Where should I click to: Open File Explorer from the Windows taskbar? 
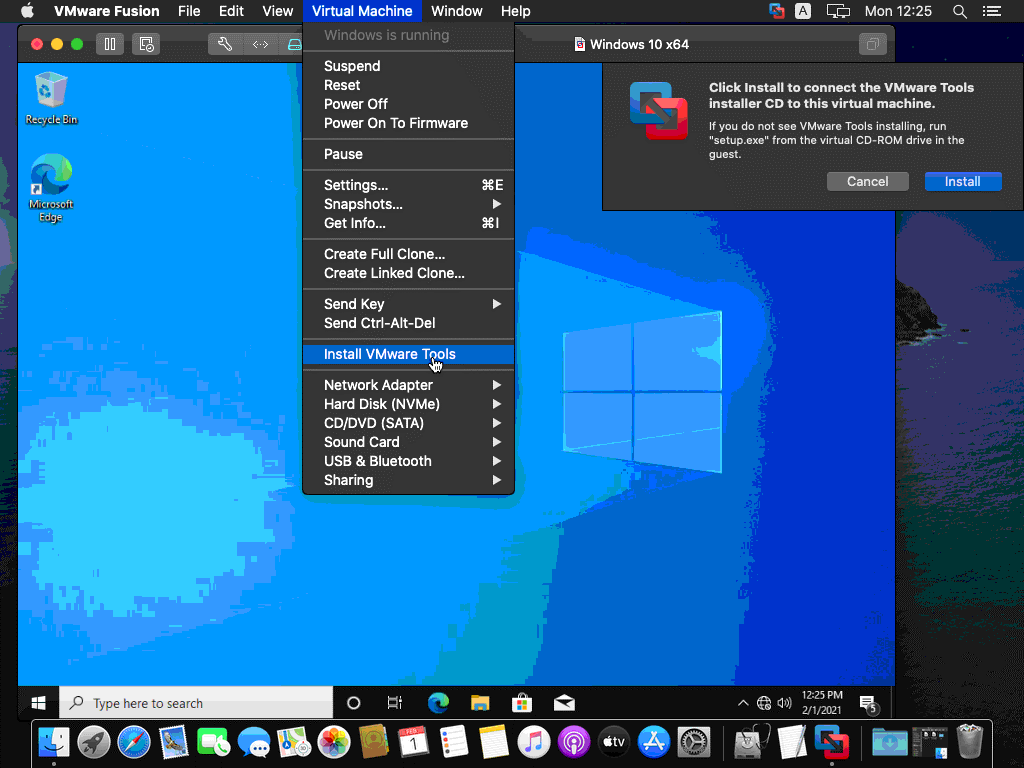(x=479, y=702)
